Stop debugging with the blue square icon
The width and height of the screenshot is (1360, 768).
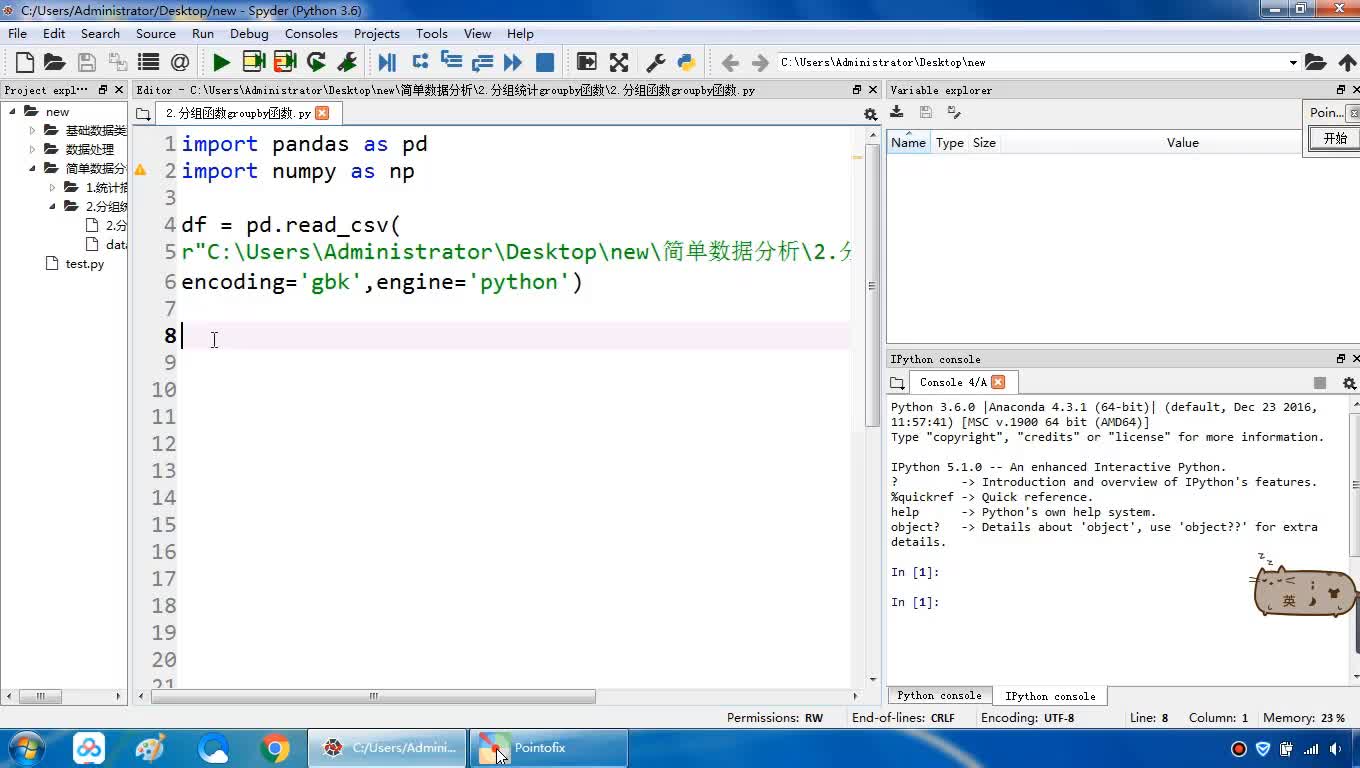coord(545,62)
